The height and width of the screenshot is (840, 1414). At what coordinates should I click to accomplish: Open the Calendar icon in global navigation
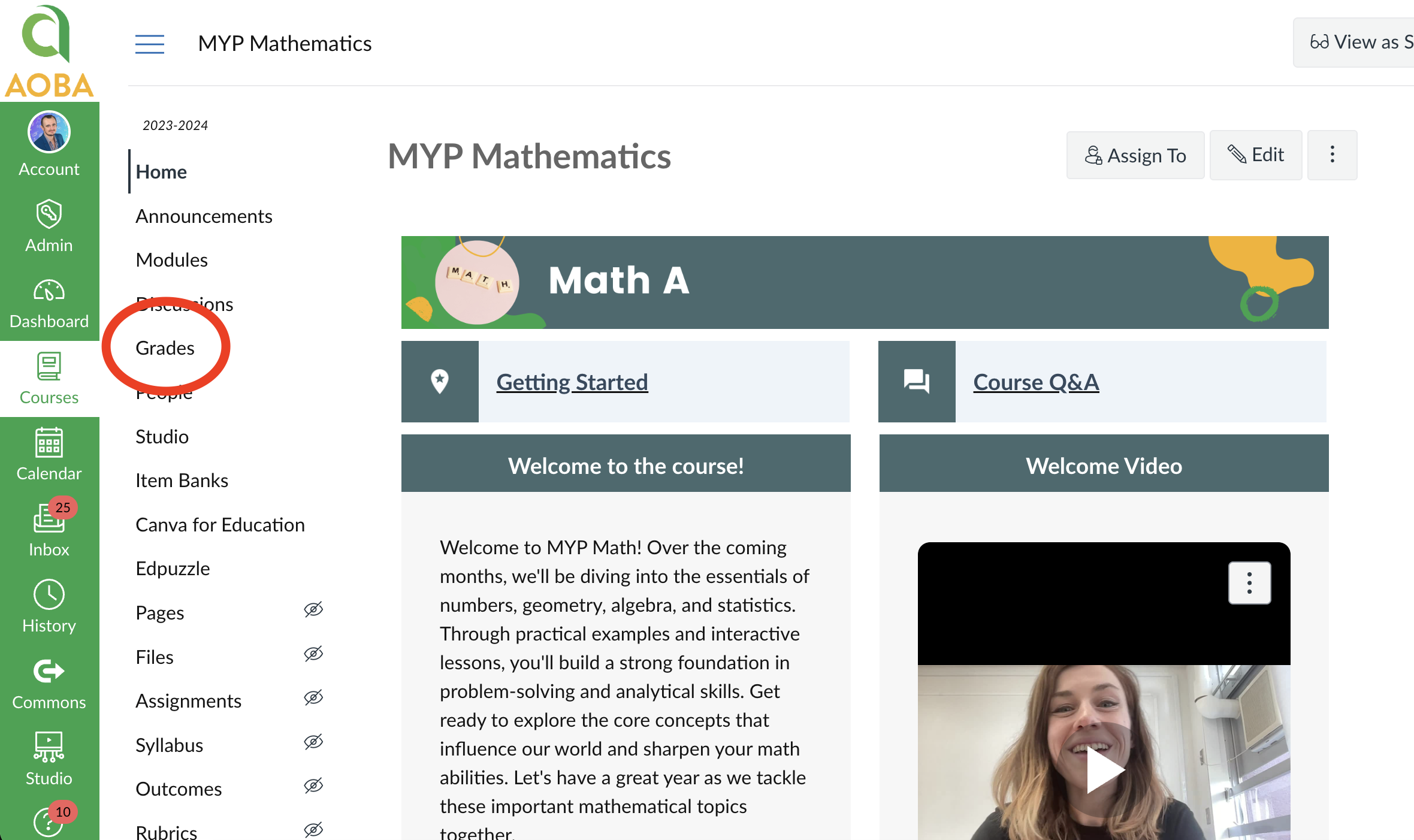[x=49, y=443]
